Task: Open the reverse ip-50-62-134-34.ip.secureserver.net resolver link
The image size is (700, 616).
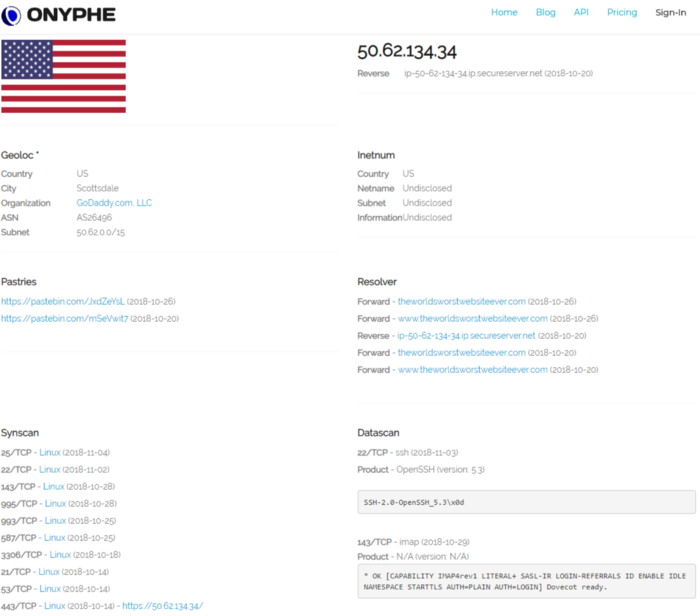Action: [x=466, y=336]
